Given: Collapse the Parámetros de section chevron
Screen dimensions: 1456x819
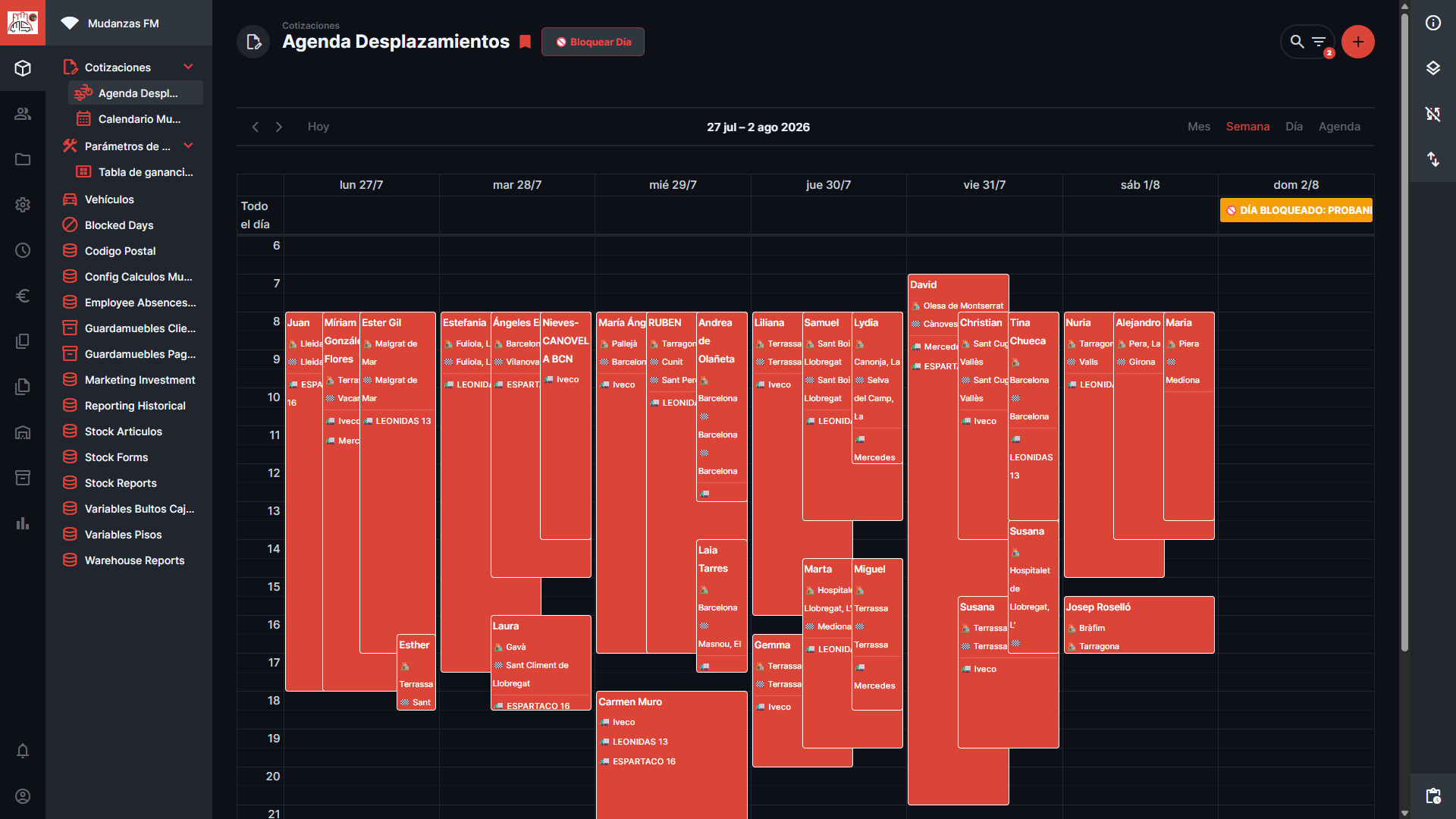Looking at the screenshot, I should point(188,146).
